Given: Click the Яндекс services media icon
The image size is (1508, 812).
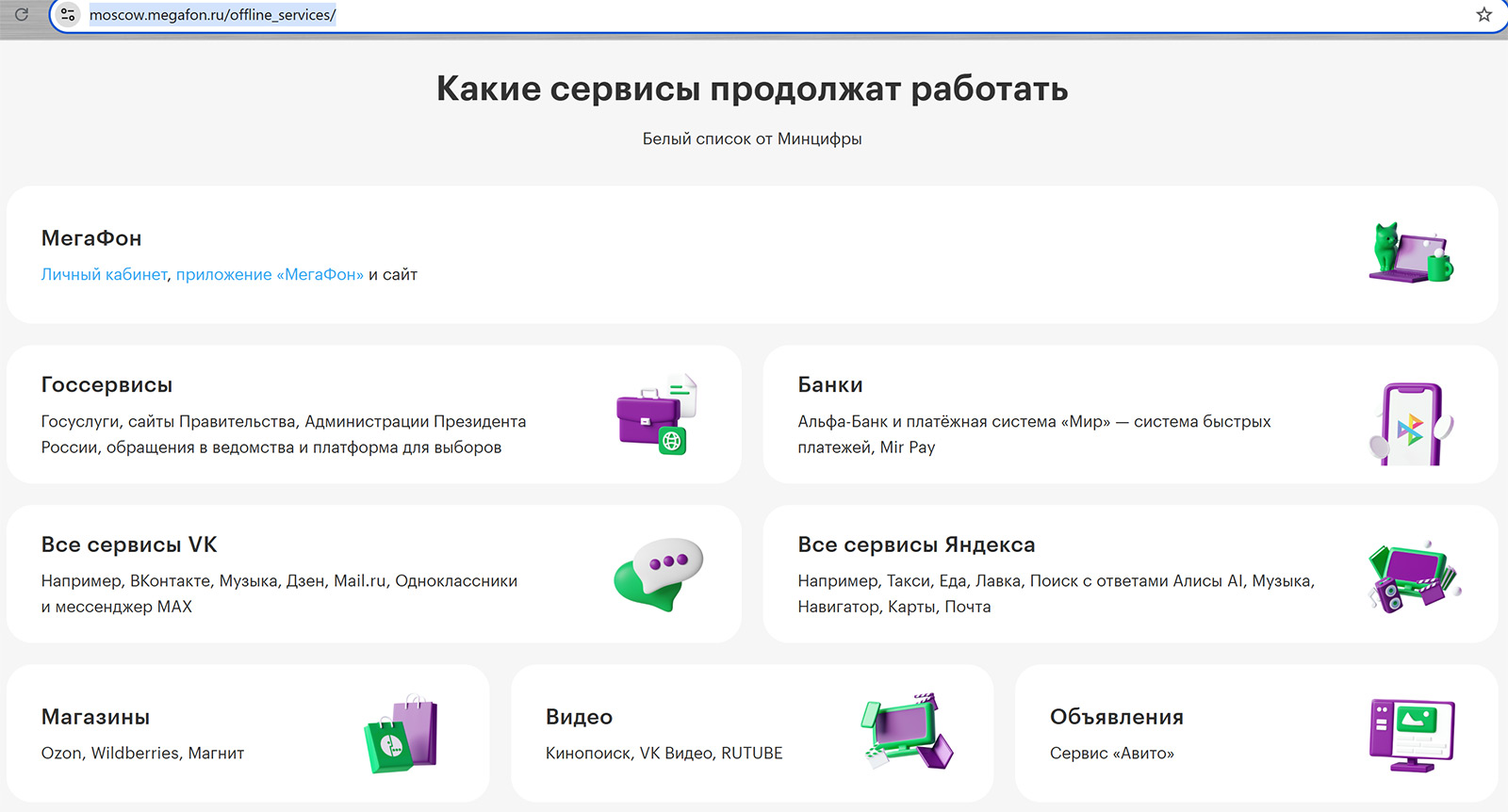Looking at the screenshot, I should [x=1412, y=576].
